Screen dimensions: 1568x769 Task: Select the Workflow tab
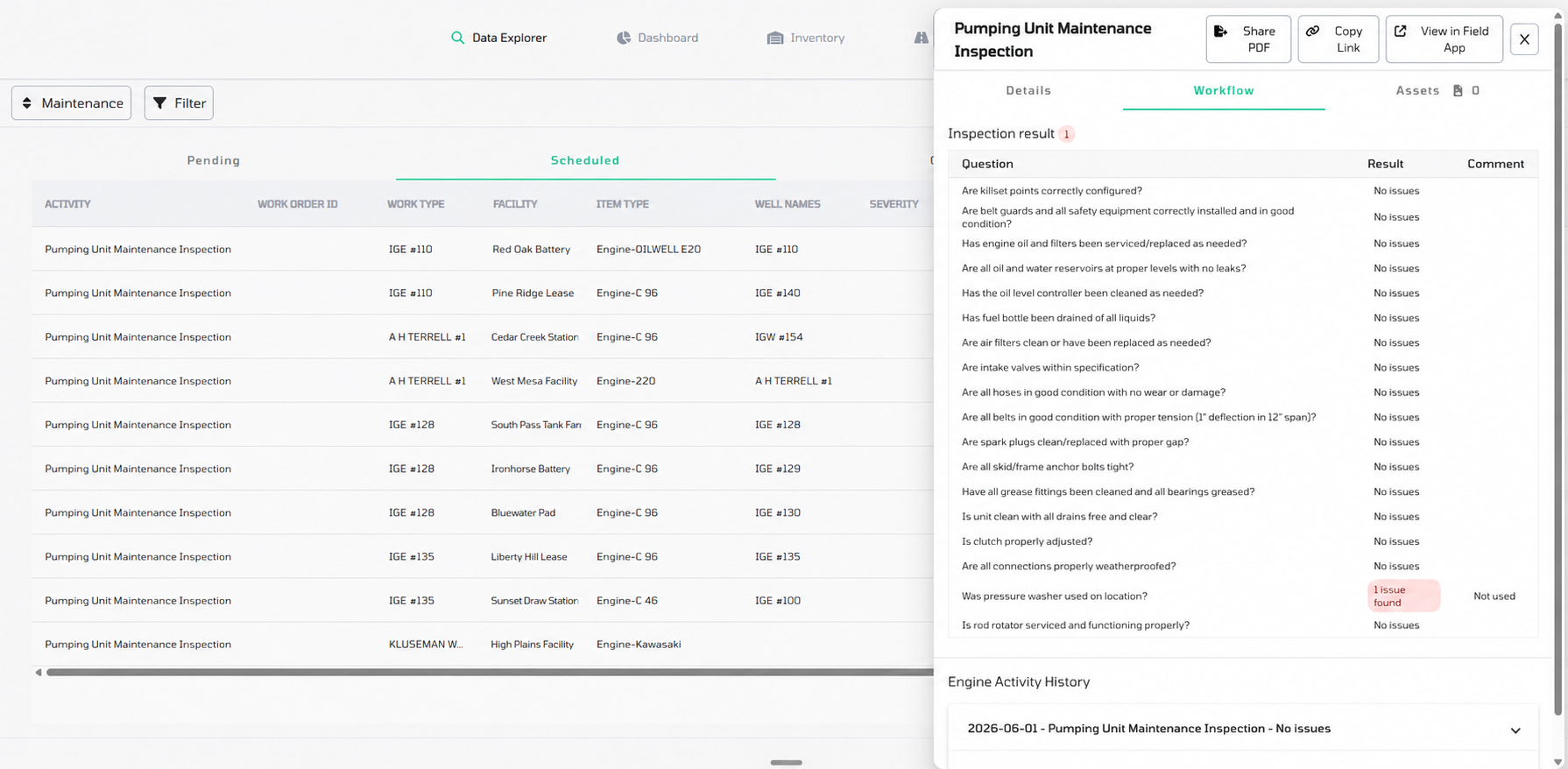(x=1224, y=90)
